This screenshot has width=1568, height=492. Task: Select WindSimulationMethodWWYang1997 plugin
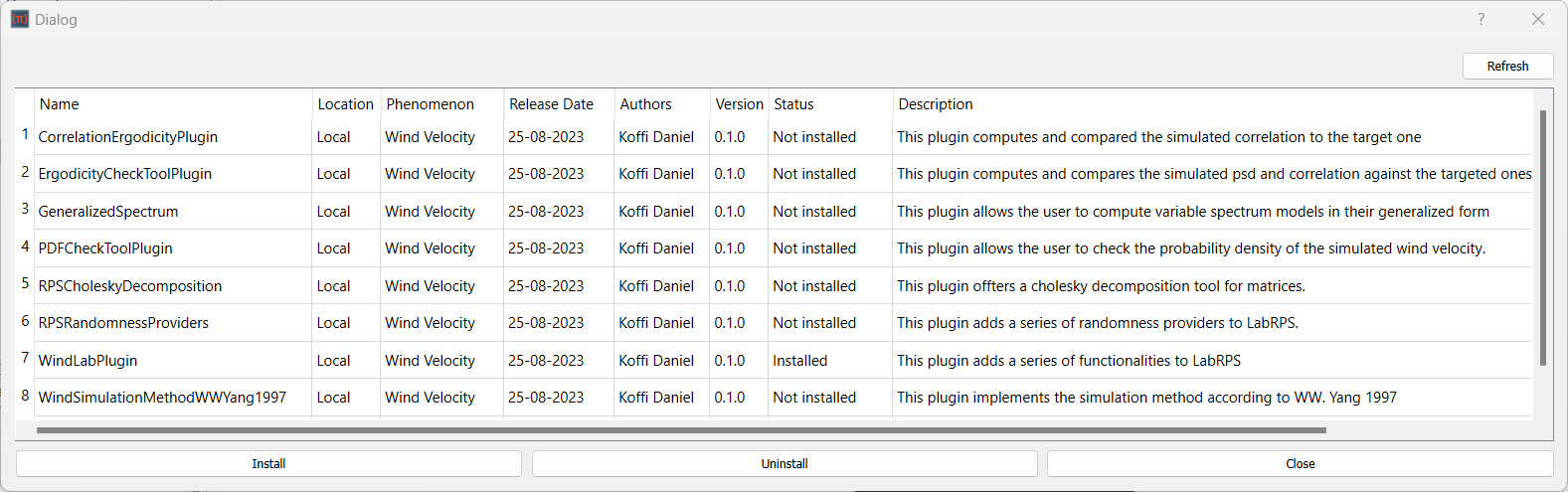tap(162, 398)
